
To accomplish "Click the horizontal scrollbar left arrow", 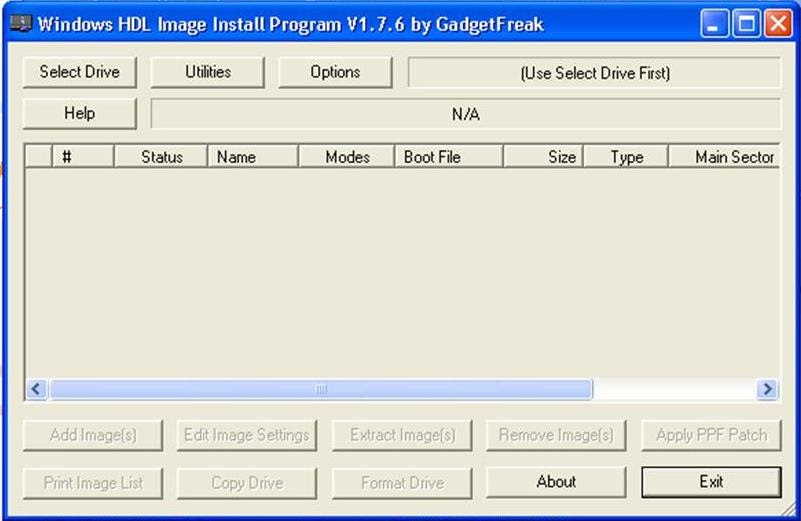I will pyautogui.click(x=36, y=389).
